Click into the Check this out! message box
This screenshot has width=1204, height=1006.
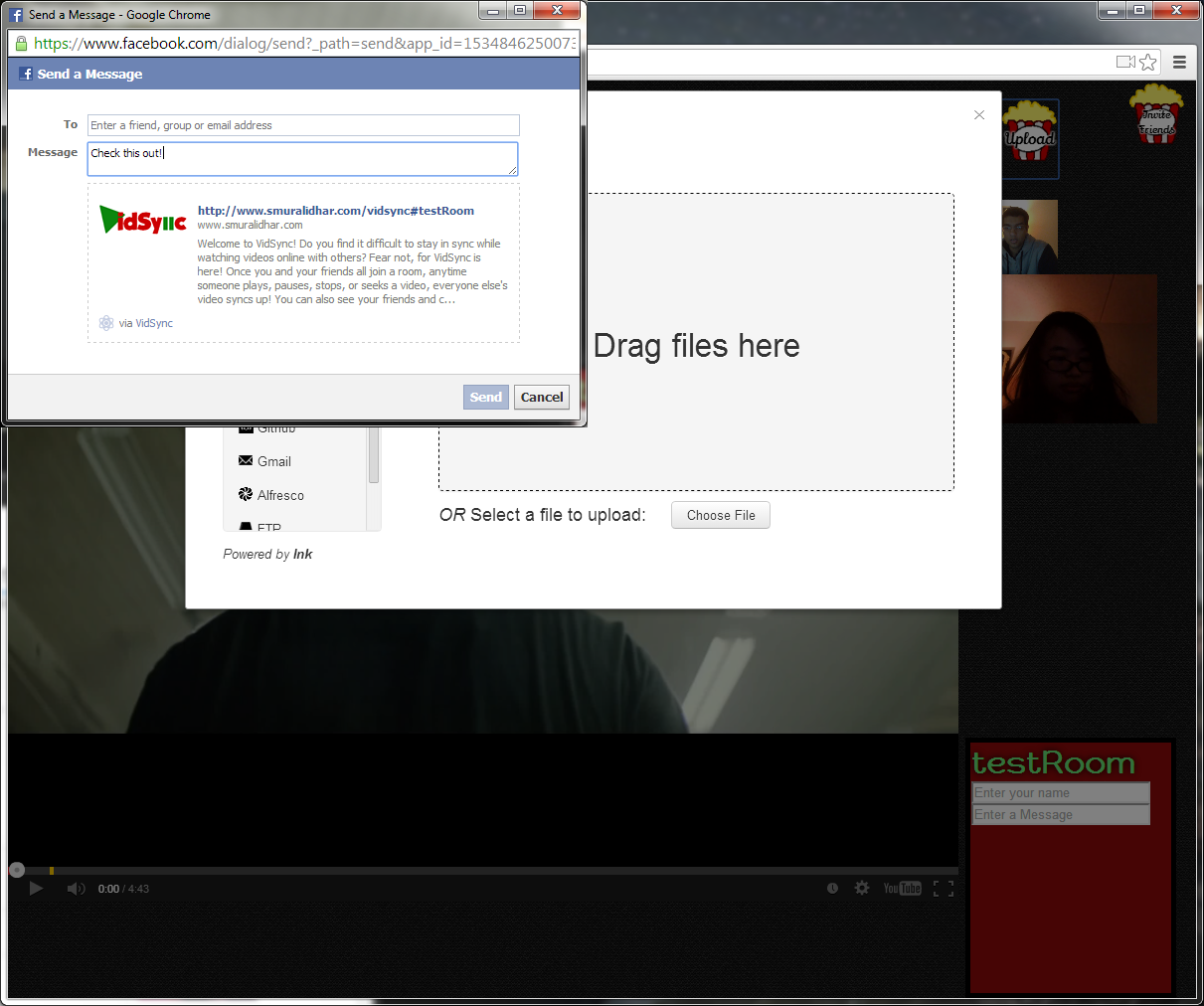[x=303, y=159]
